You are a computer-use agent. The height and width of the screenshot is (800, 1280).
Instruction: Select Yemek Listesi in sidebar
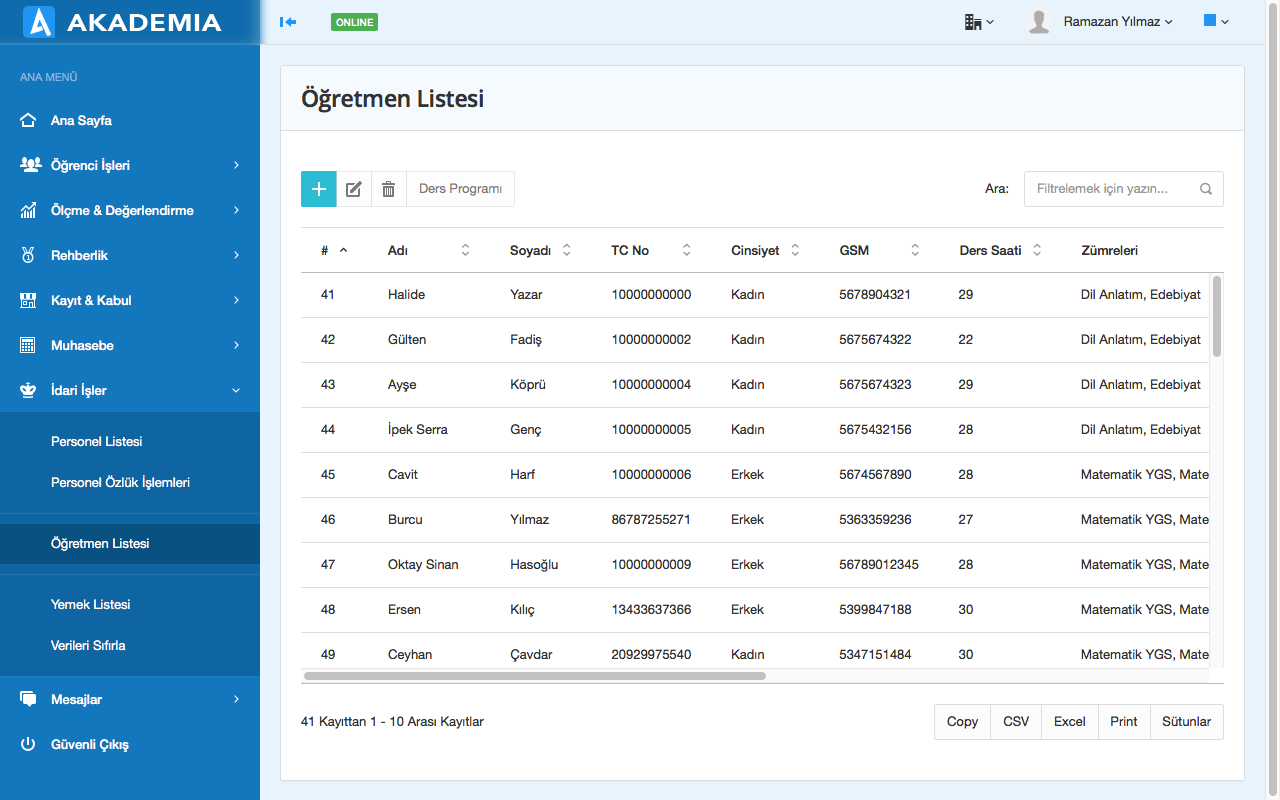tap(91, 605)
